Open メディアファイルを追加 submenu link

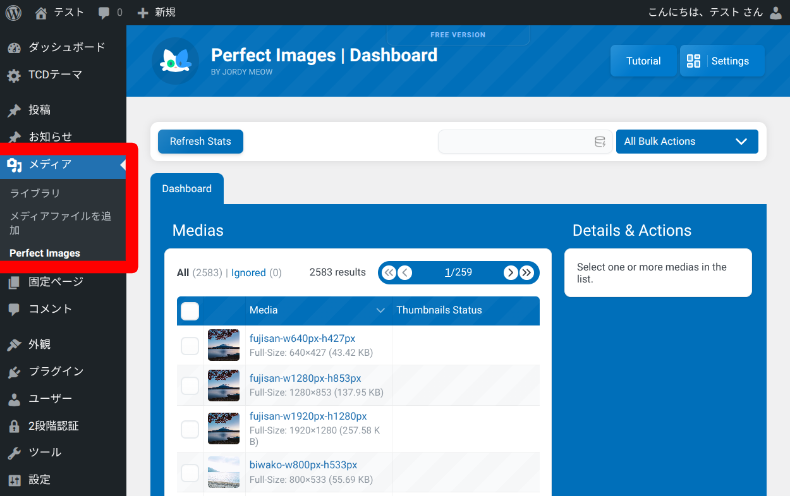(x=60, y=223)
